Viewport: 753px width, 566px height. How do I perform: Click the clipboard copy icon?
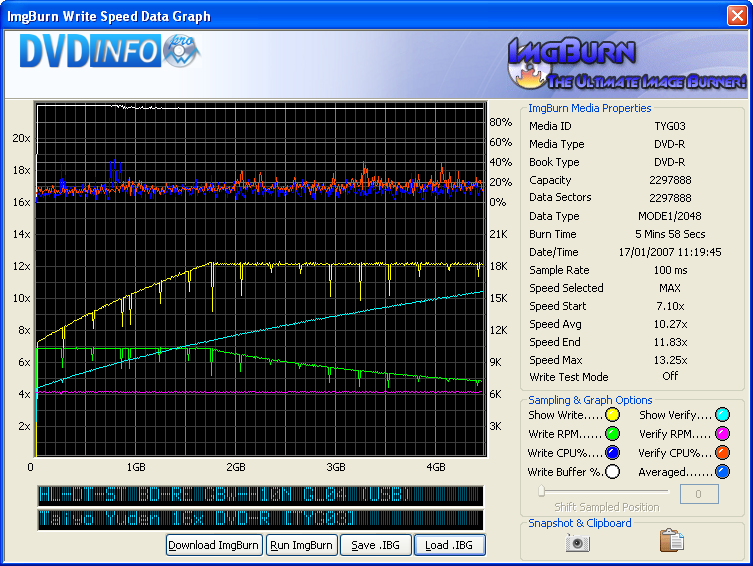coord(672,541)
